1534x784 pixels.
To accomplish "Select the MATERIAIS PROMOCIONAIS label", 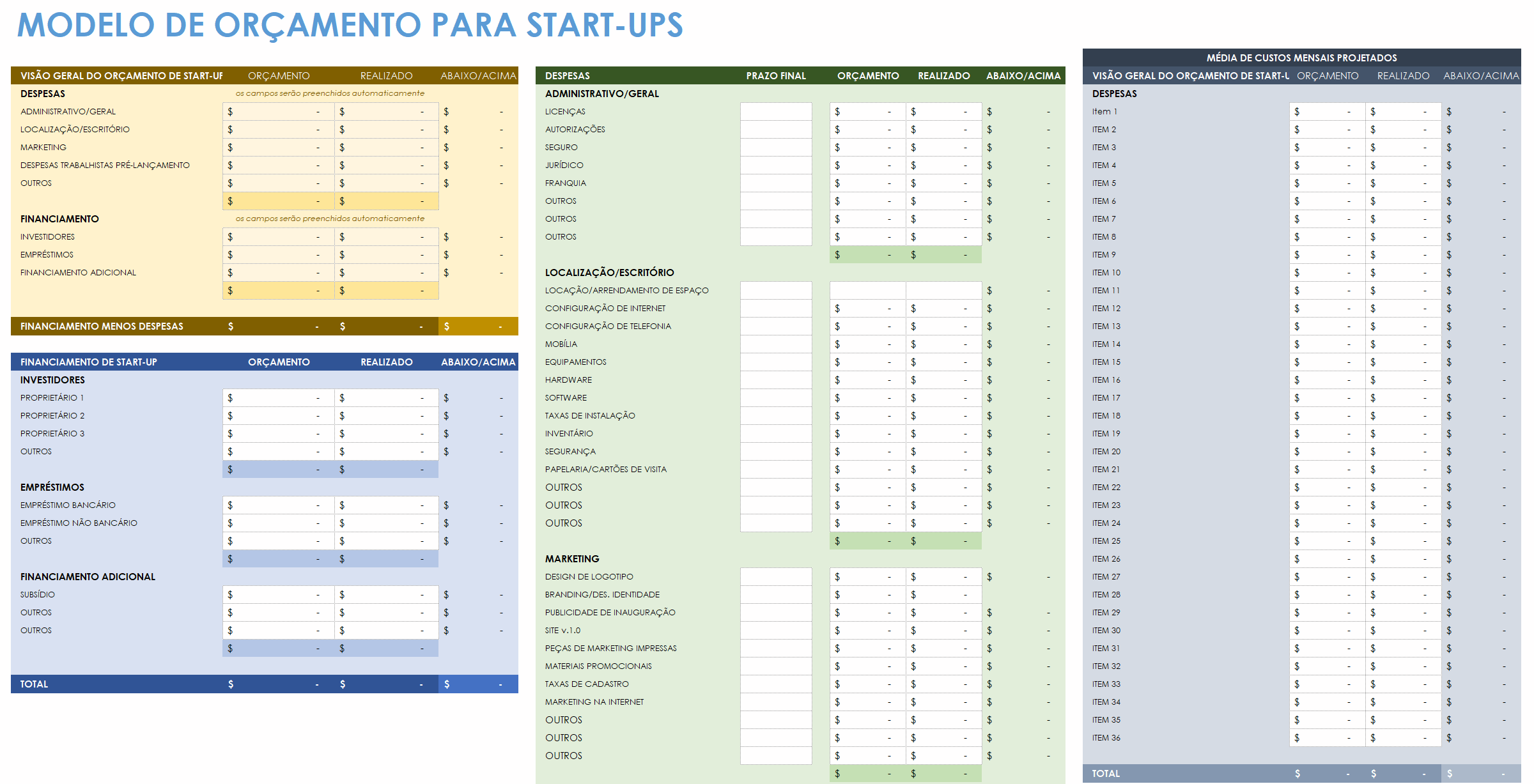I will pyautogui.click(x=598, y=666).
